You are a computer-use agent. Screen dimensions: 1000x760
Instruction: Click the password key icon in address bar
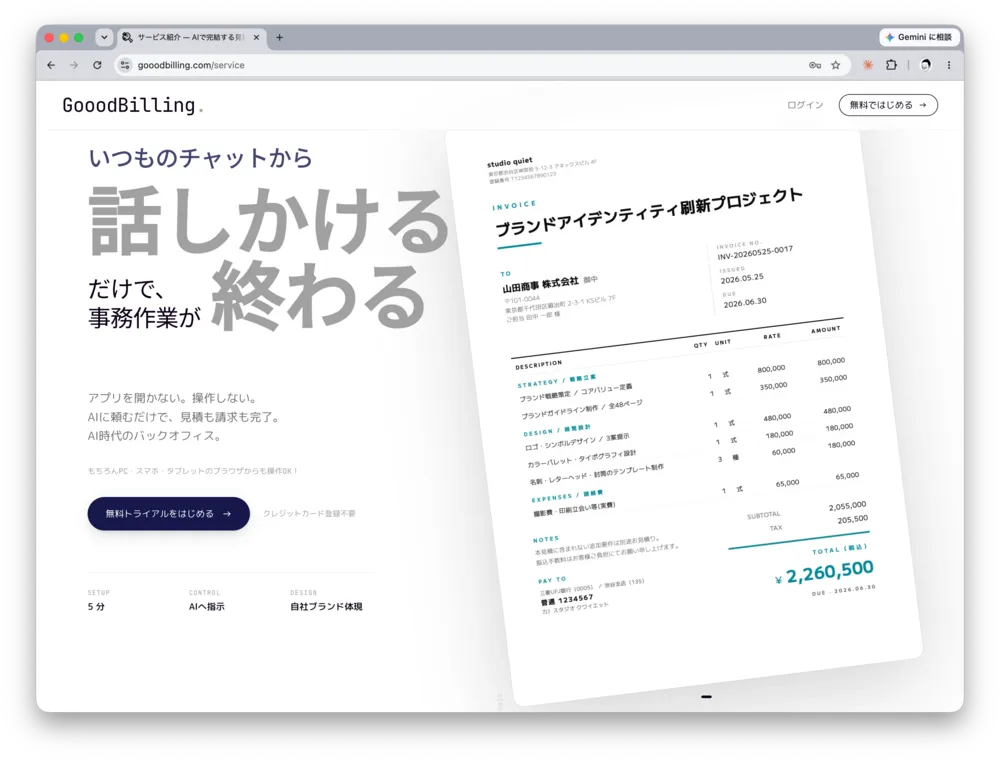814,65
